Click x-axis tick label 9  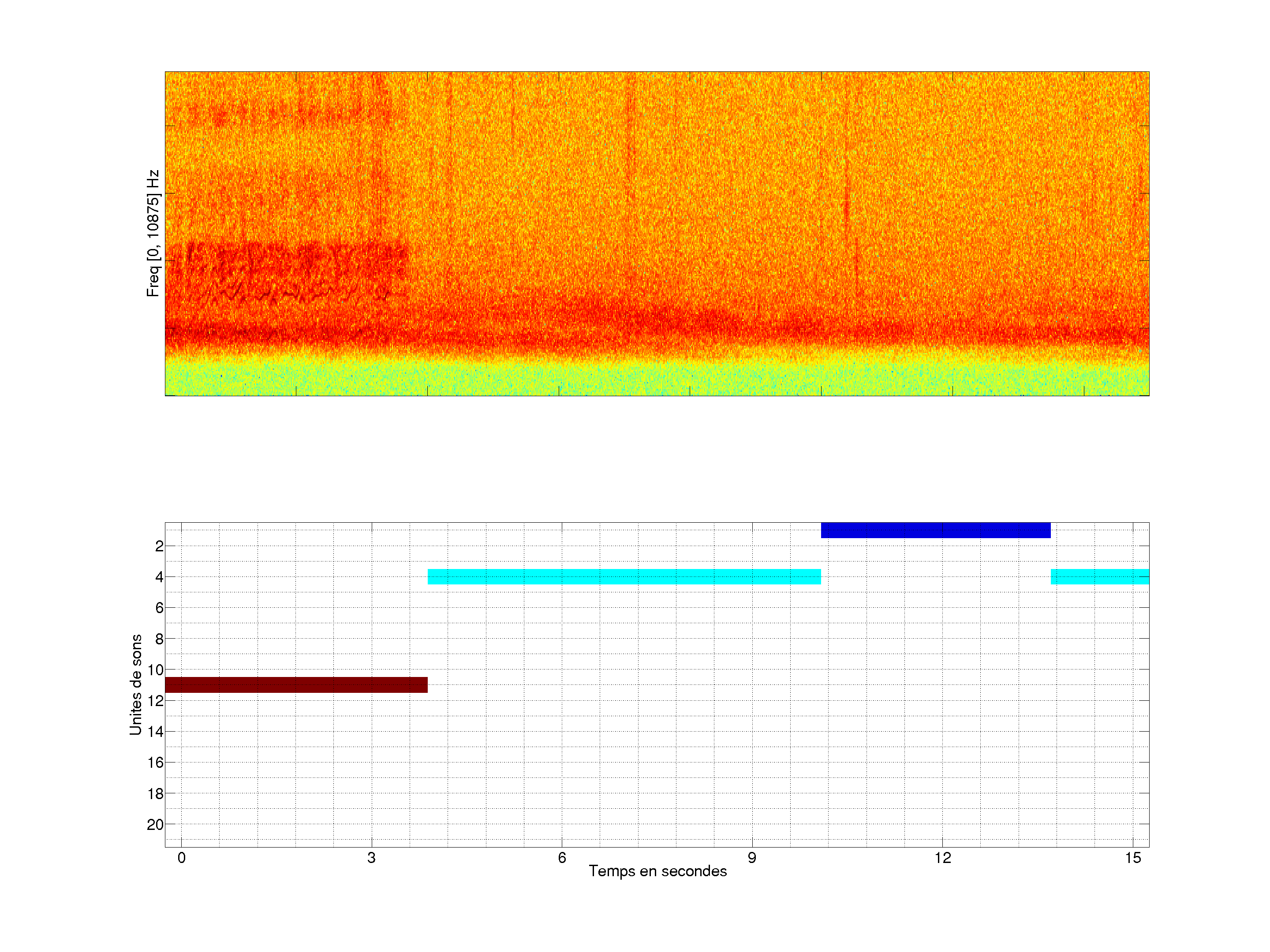(x=752, y=858)
